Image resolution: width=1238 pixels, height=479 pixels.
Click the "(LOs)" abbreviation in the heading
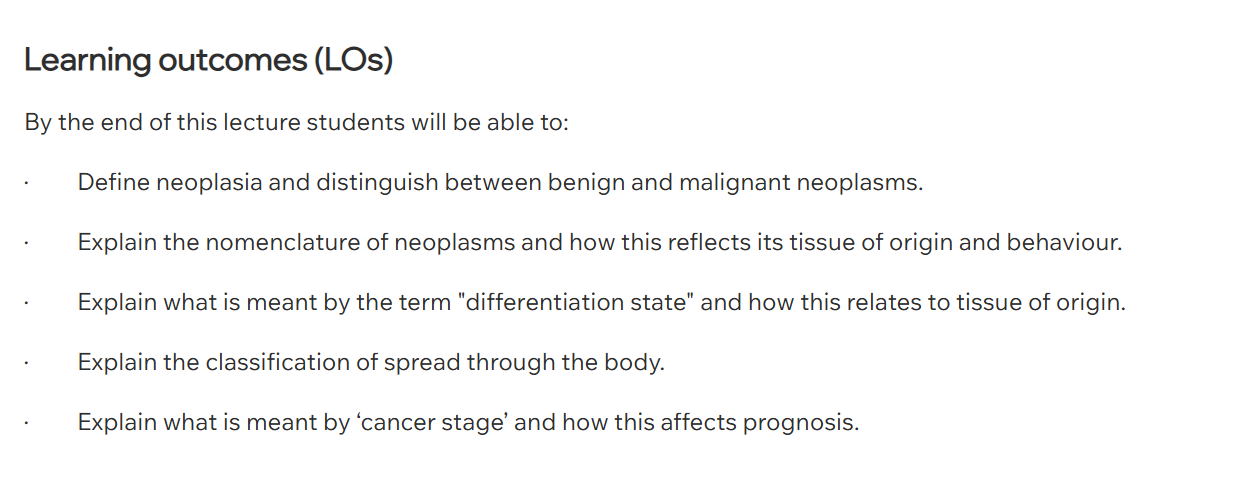coord(353,61)
